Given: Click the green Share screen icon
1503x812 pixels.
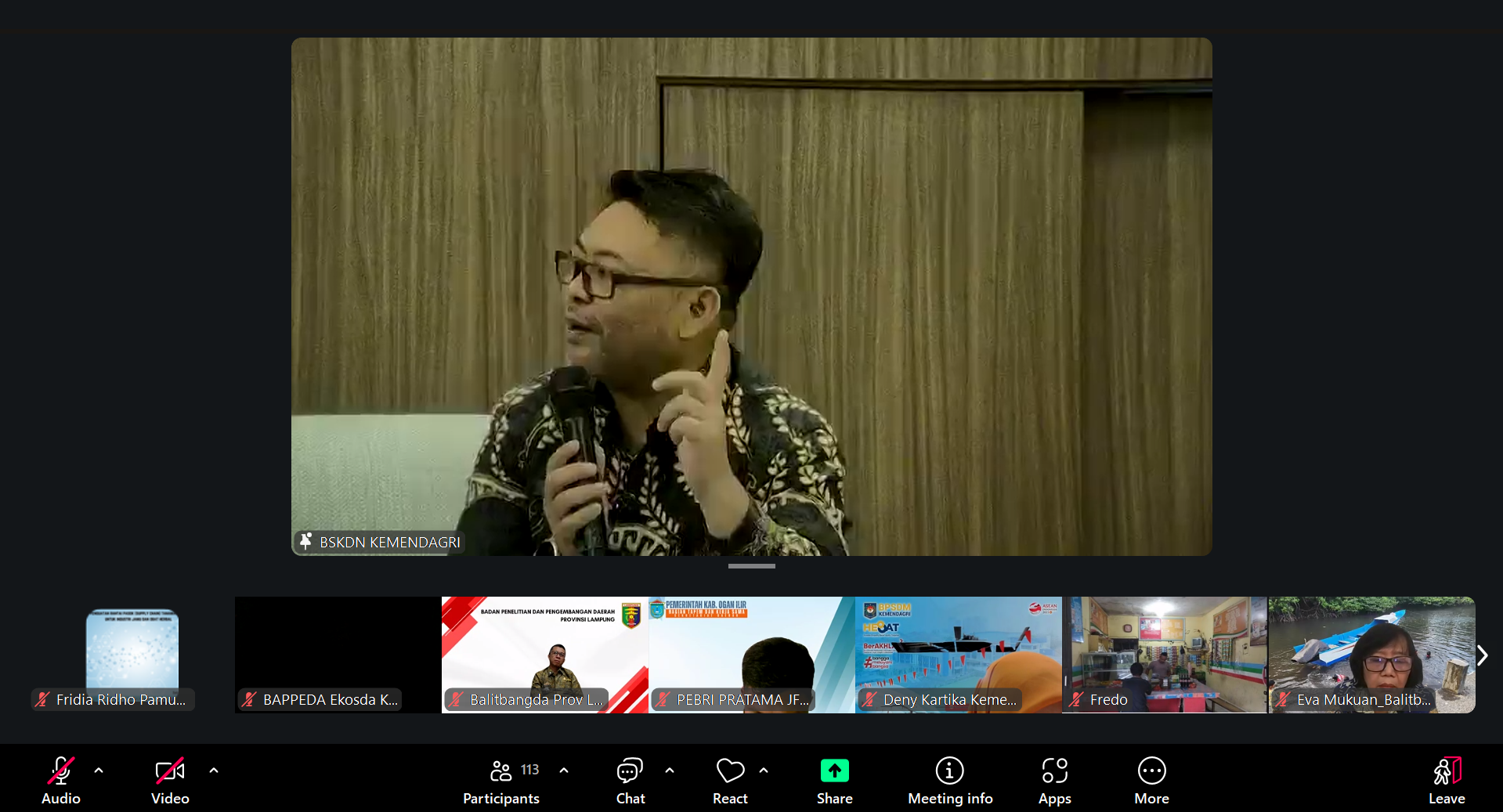Looking at the screenshot, I should click(834, 771).
